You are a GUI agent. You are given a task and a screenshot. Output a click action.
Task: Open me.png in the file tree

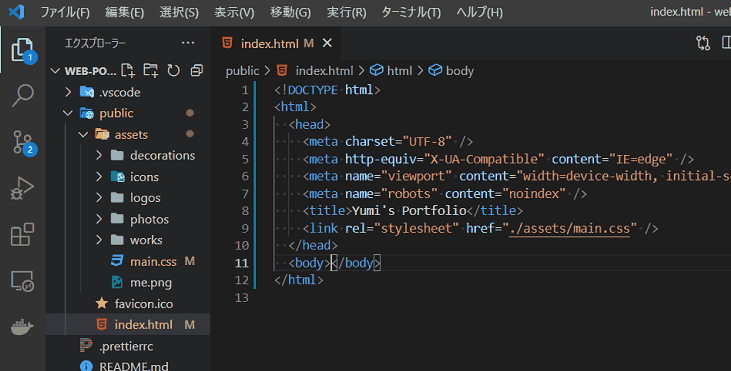tap(151, 282)
